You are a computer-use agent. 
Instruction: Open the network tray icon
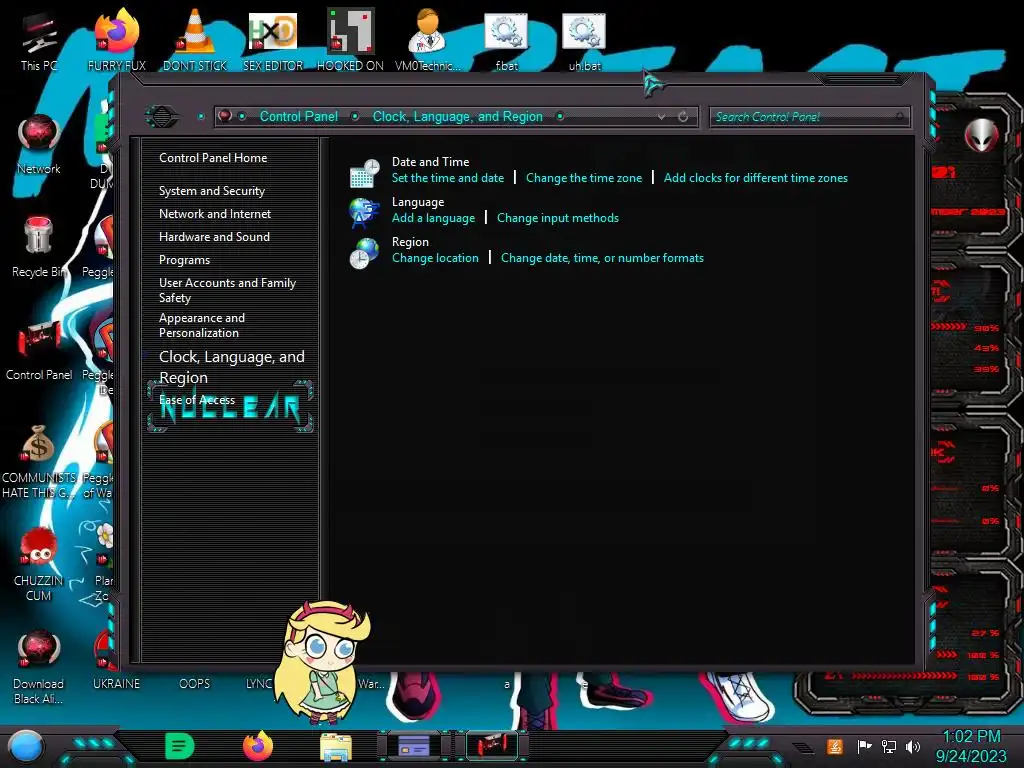889,746
